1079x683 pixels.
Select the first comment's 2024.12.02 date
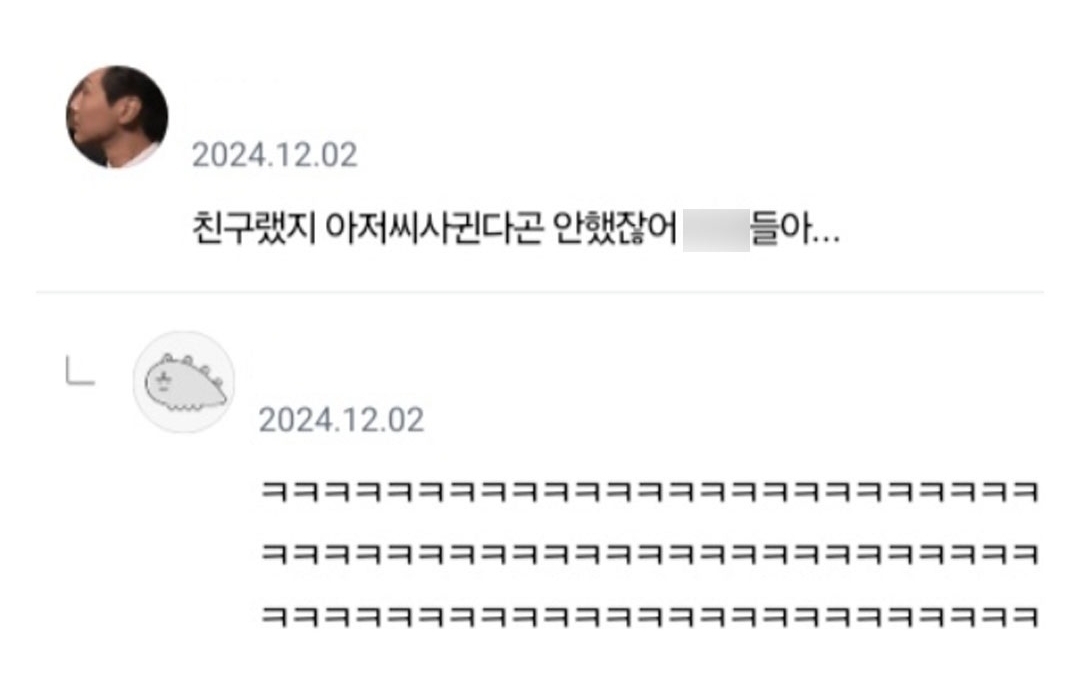275,155
